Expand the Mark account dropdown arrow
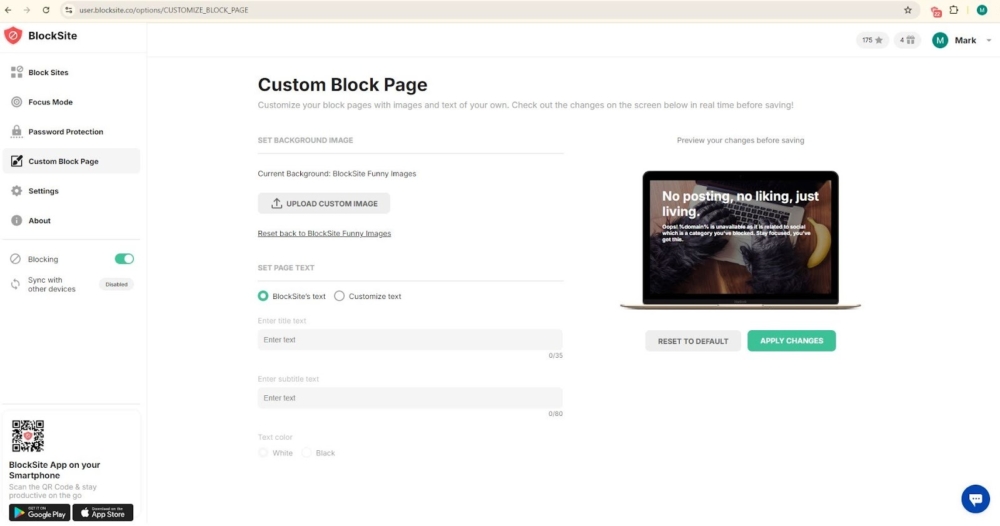This screenshot has height=526, width=1000. (x=989, y=40)
